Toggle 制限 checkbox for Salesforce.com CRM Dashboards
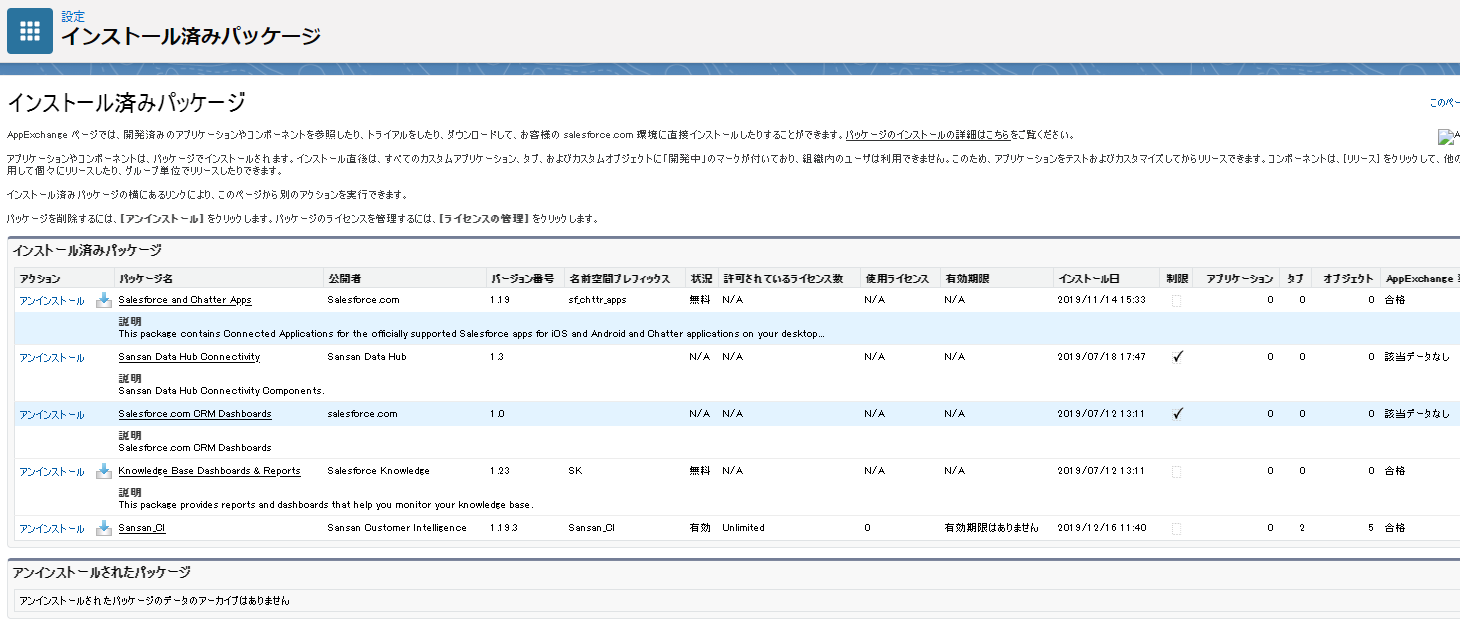 [x=1176, y=414]
